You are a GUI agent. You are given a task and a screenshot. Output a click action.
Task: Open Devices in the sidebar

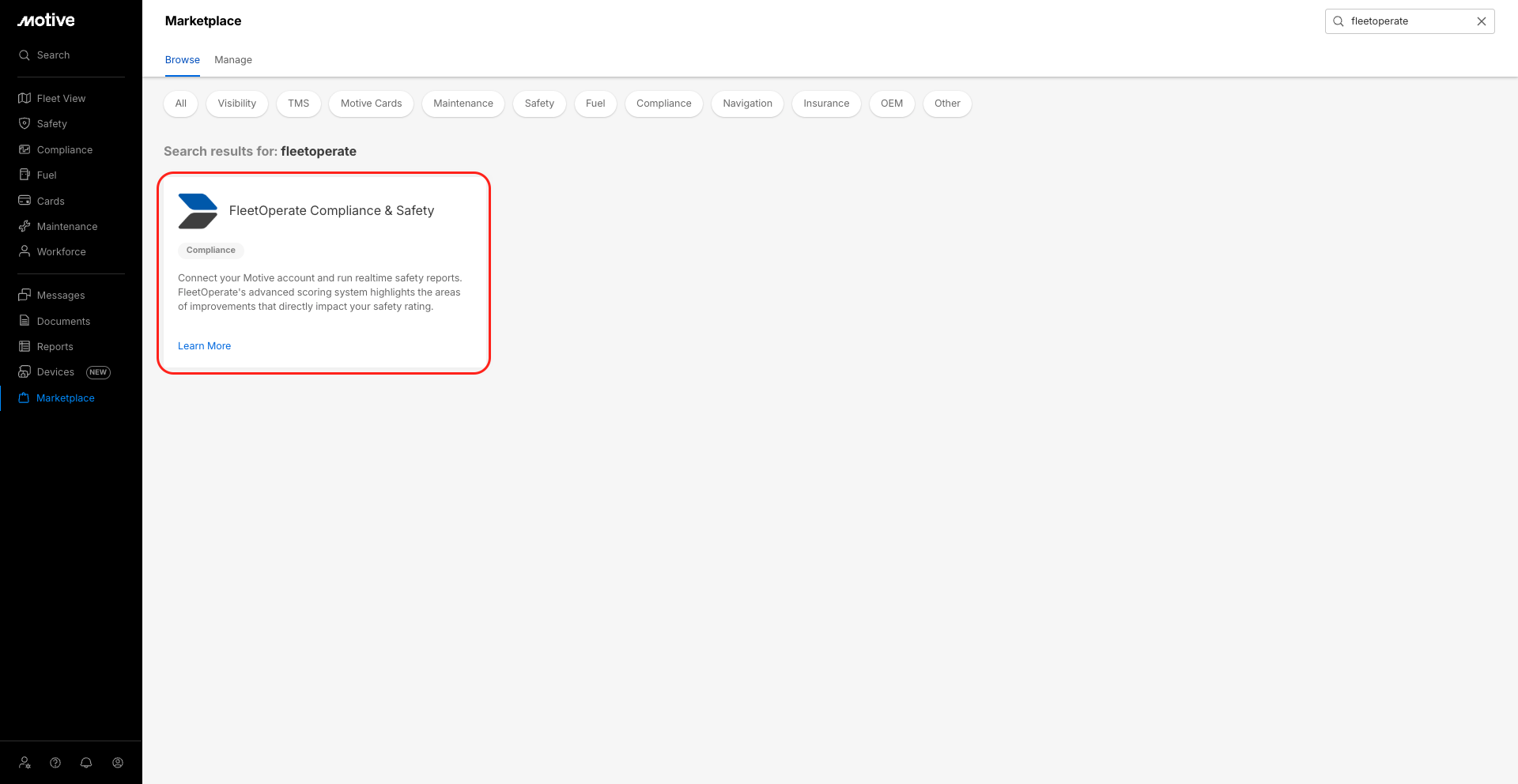pos(55,372)
